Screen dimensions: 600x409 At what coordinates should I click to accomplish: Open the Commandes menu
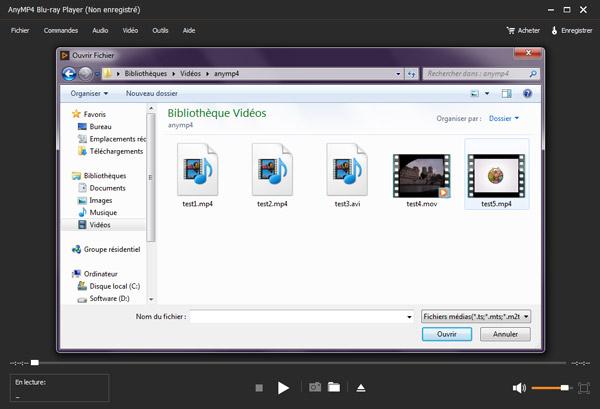pyautogui.click(x=61, y=30)
